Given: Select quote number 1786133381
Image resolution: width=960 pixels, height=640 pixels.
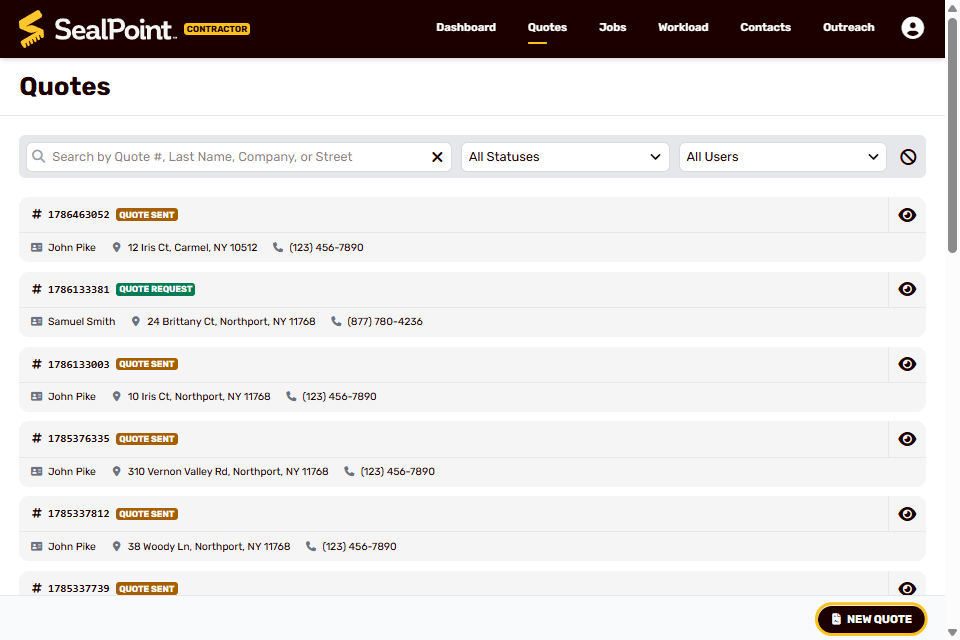Looking at the screenshot, I should tap(78, 289).
